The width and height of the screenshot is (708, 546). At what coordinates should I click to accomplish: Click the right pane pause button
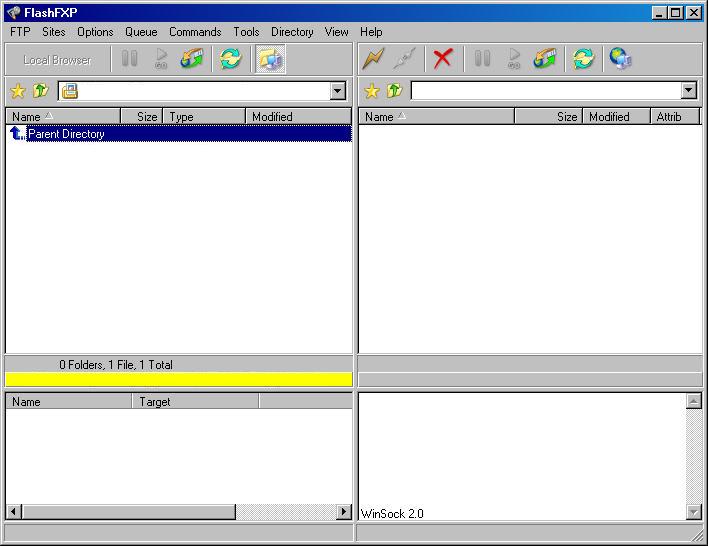[x=482, y=59]
